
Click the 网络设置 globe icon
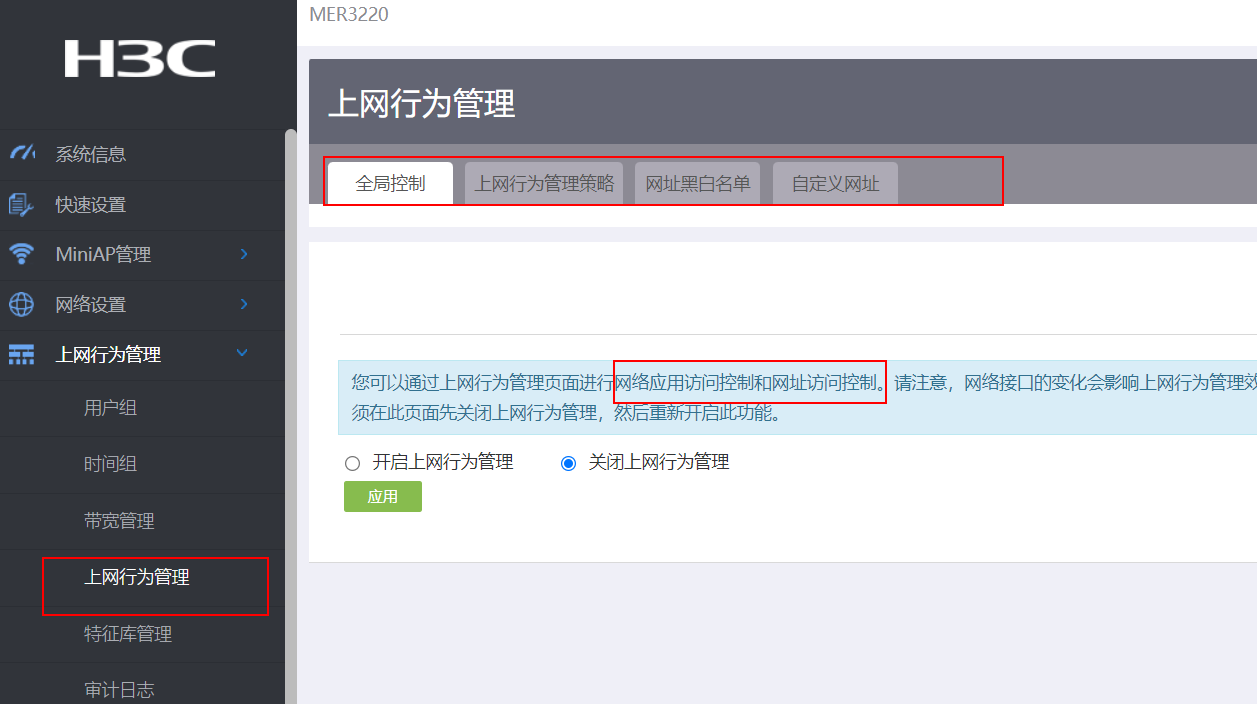tap(21, 304)
